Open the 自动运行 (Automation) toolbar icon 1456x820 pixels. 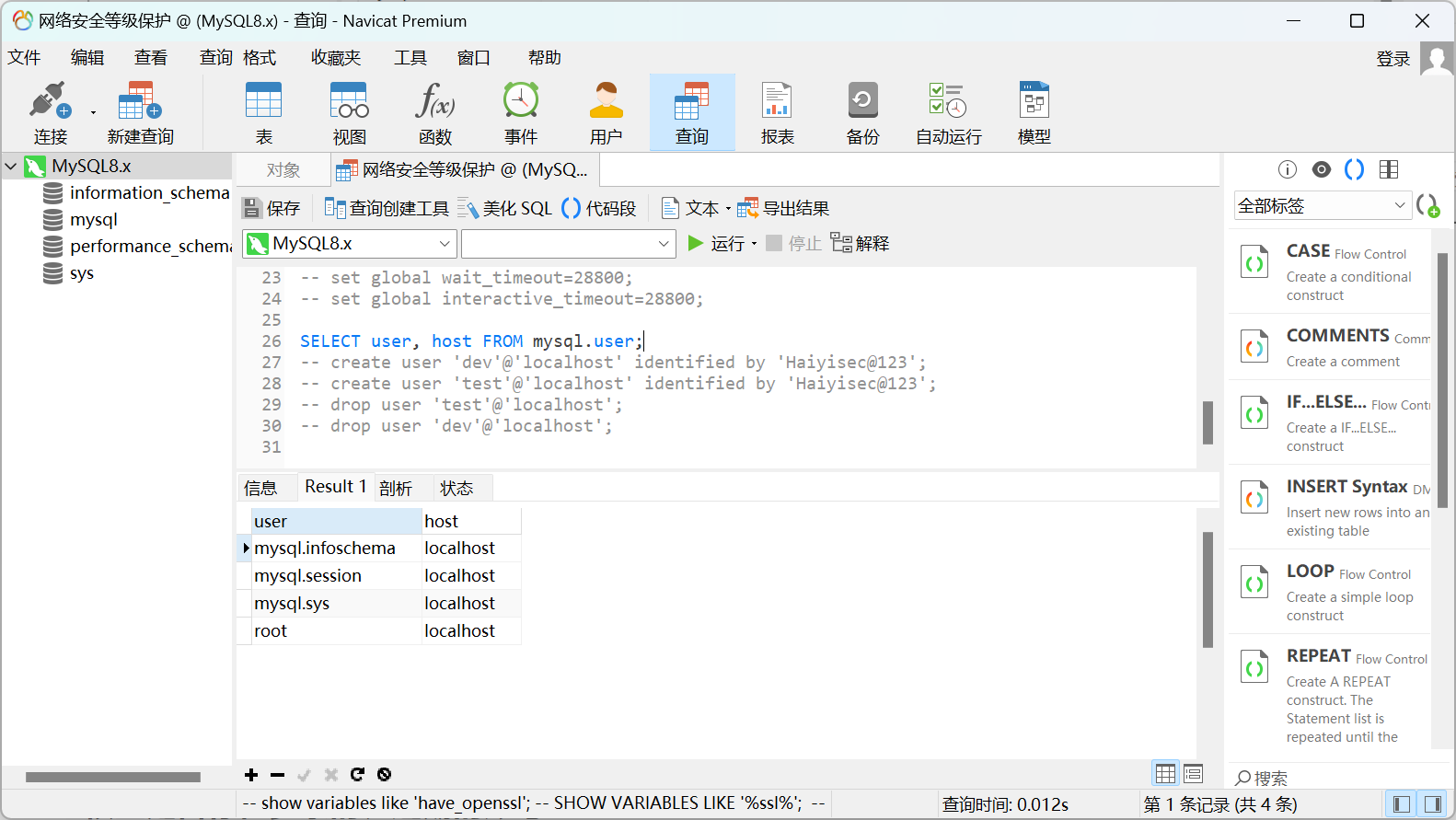click(948, 112)
